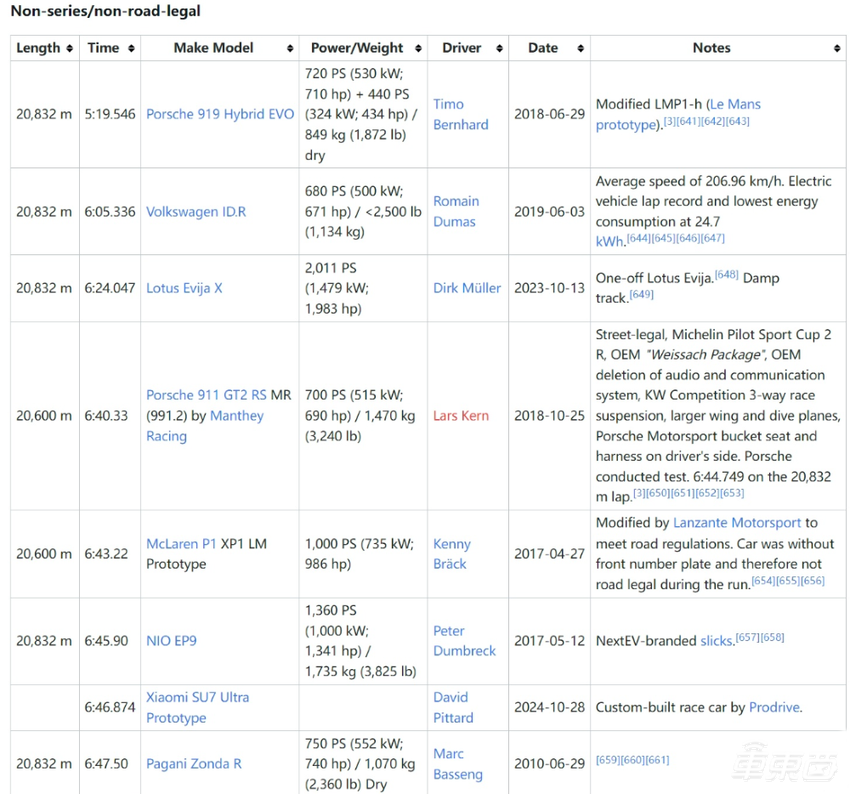
Task: Sort table by Length column arrows
Action: [70, 48]
